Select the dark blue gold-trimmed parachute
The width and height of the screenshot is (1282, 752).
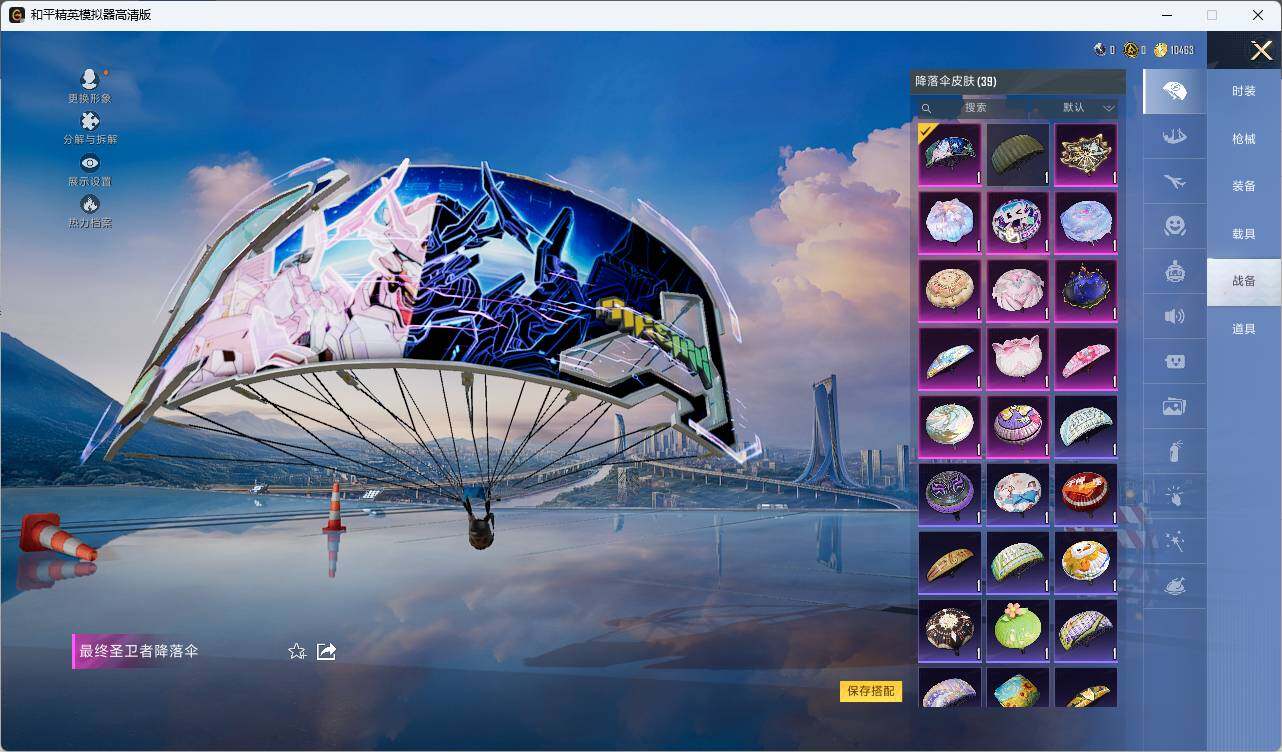pyautogui.click(x=1086, y=290)
